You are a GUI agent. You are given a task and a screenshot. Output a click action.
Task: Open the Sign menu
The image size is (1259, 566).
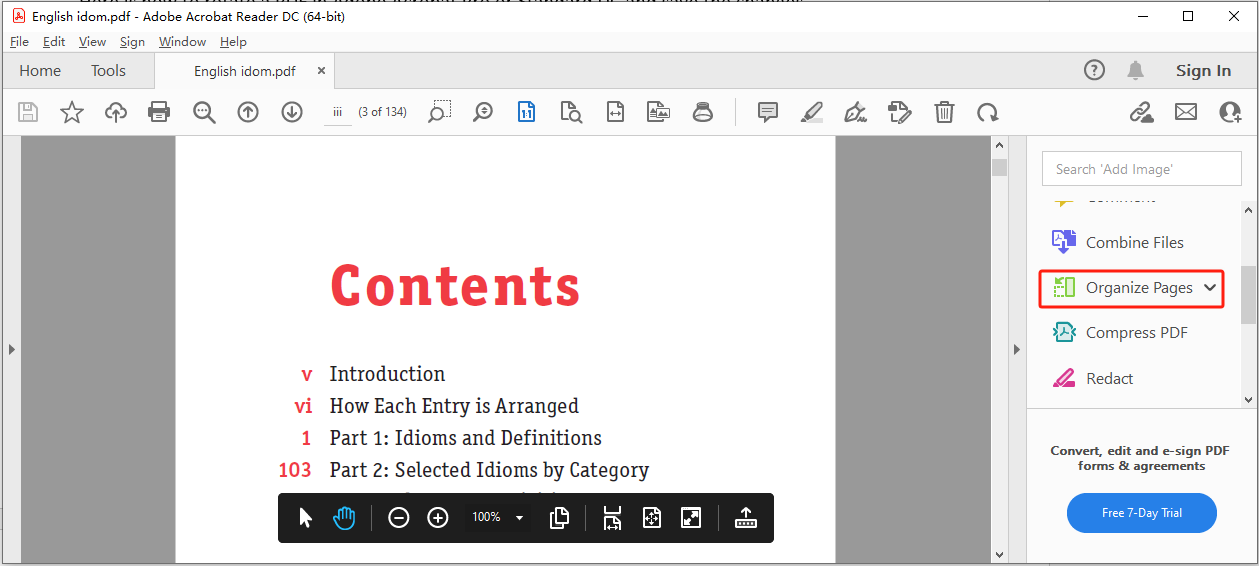click(x=132, y=42)
